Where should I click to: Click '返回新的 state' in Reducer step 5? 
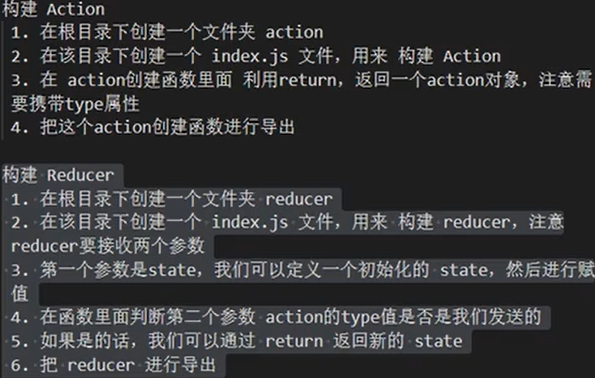pyautogui.click(x=398, y=341)
